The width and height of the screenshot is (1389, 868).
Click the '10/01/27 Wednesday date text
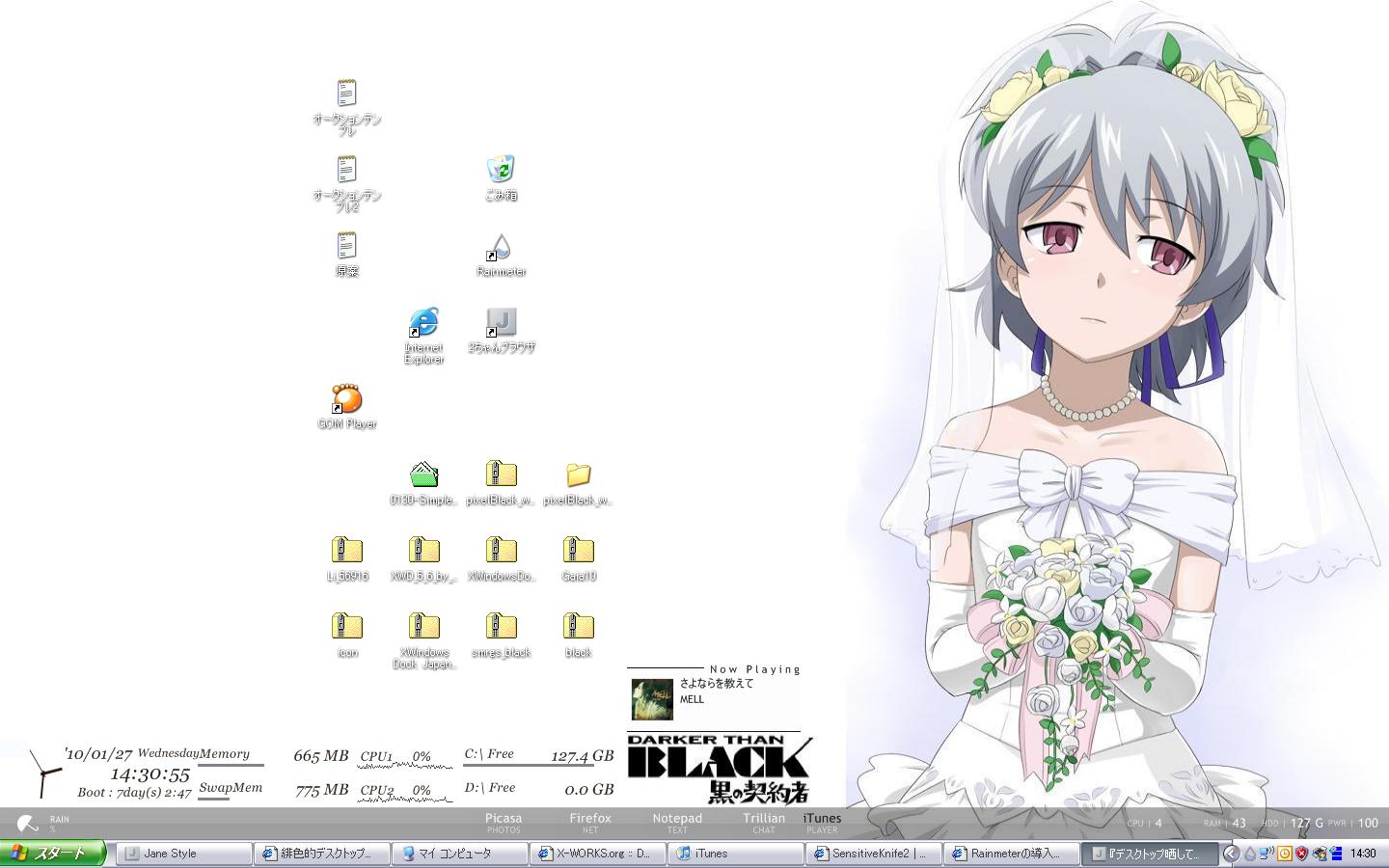pos(132,753)
